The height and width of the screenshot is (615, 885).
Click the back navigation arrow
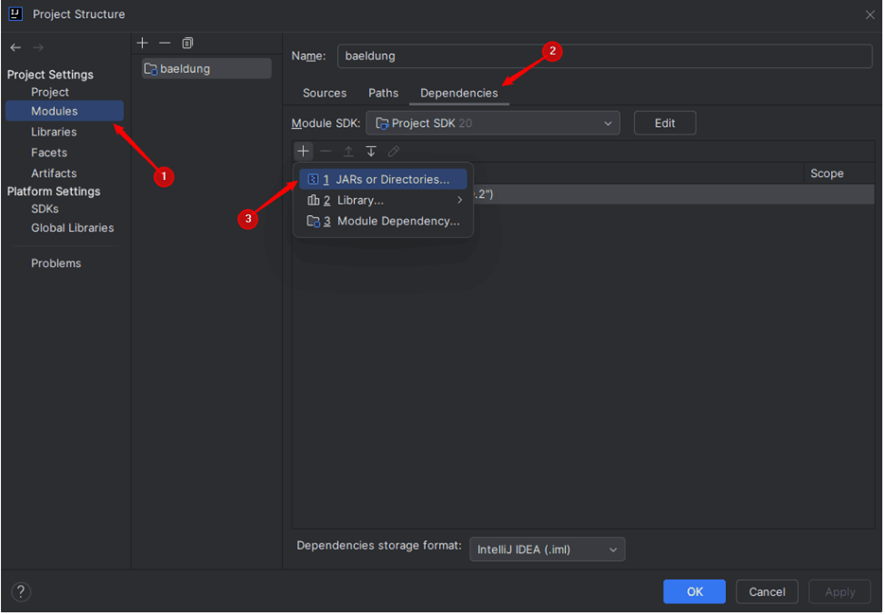pyautogui.click(x=16, y=48)
